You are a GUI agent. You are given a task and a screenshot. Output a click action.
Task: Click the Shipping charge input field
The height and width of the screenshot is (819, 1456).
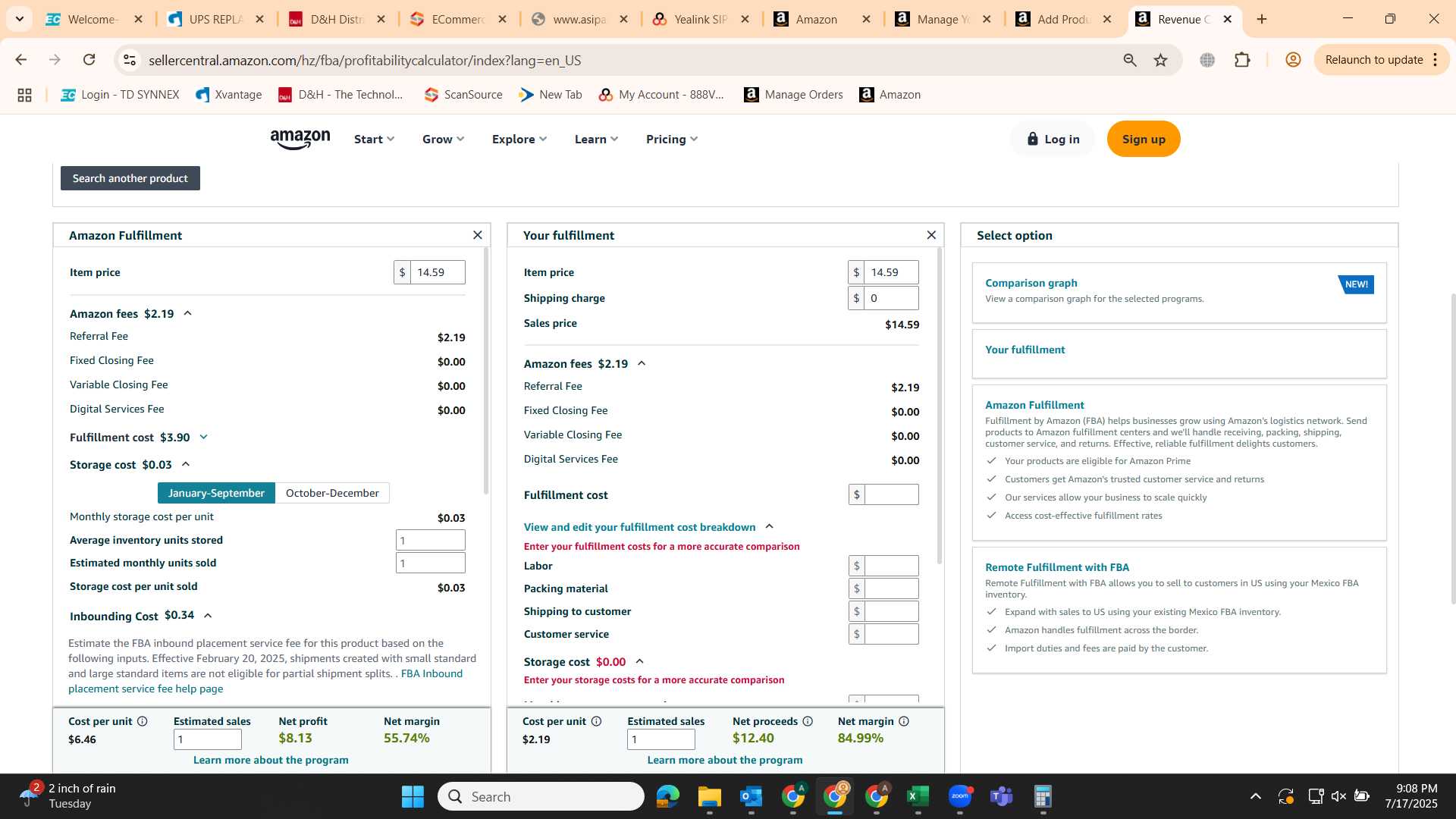[x=891, y=298]
